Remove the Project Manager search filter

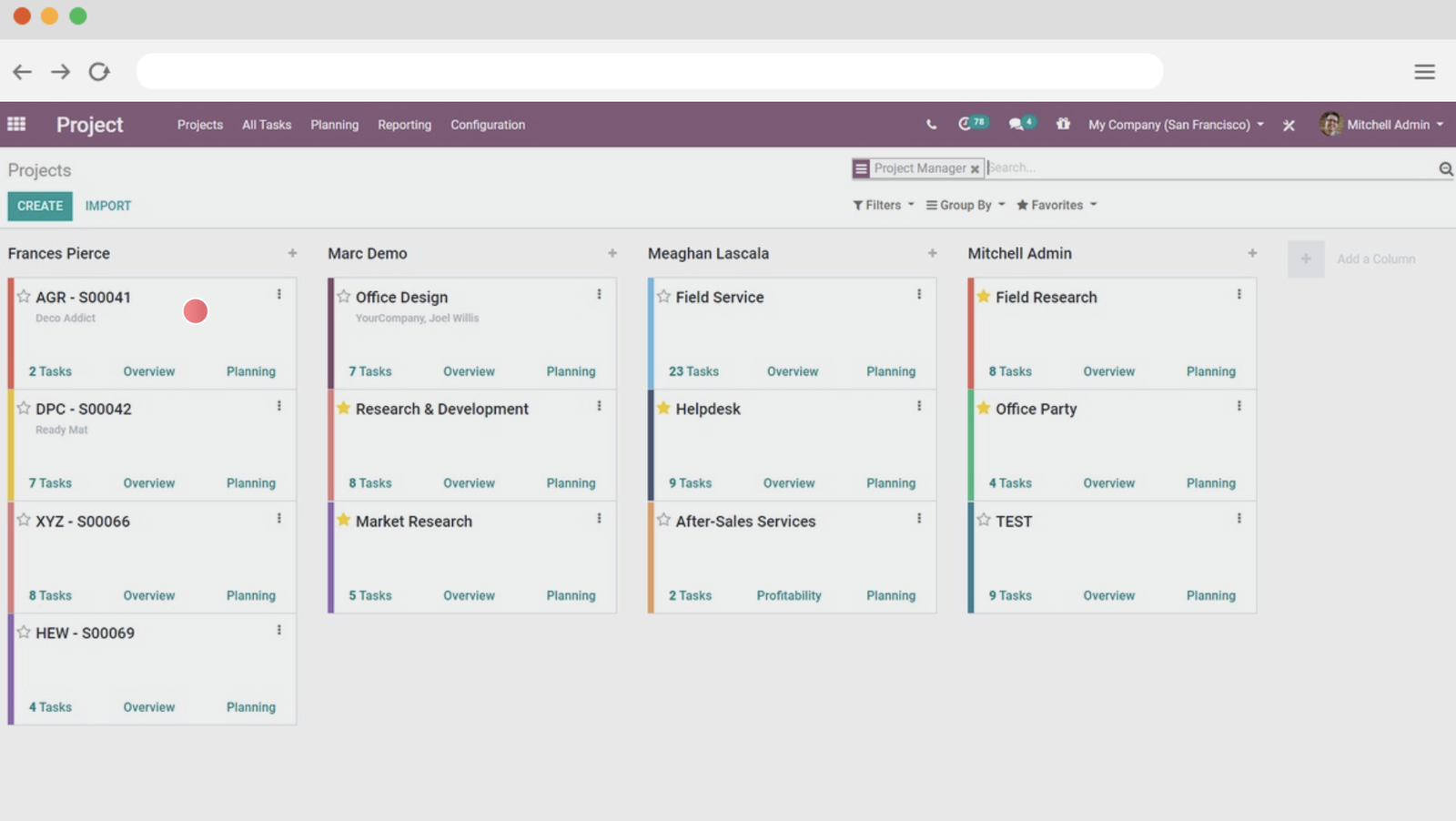click(x=976, y=168)
